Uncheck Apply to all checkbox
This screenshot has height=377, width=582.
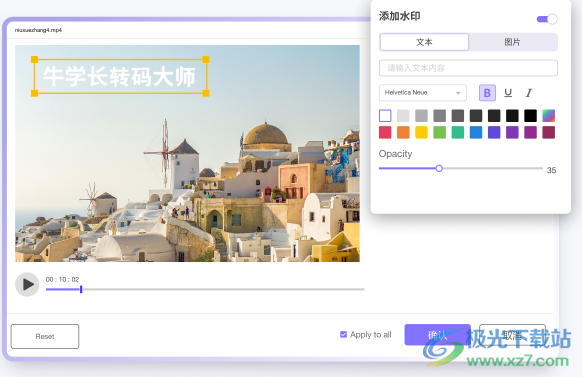pos(343,335)
